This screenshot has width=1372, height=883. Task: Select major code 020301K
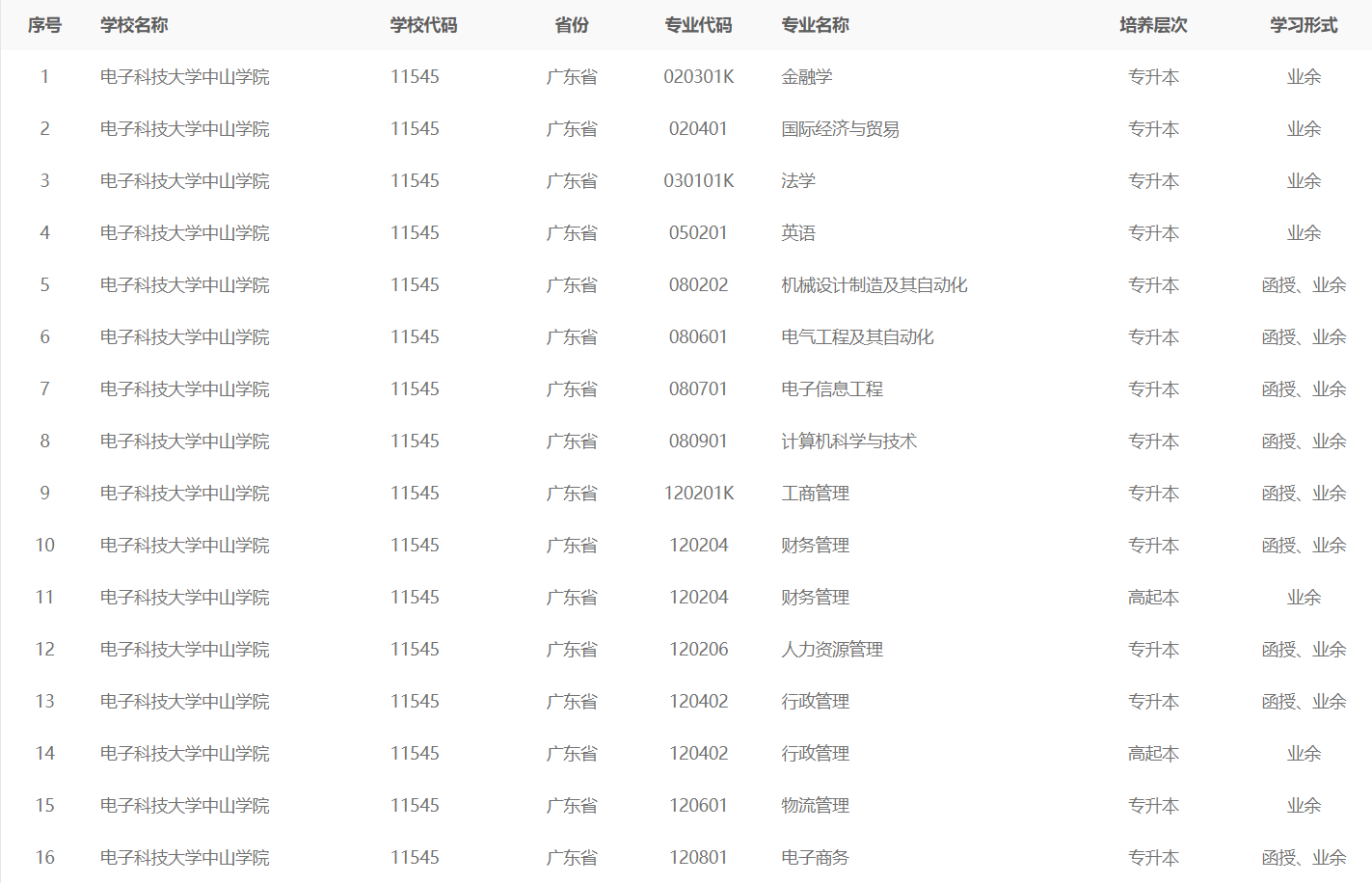pos(699,77)
